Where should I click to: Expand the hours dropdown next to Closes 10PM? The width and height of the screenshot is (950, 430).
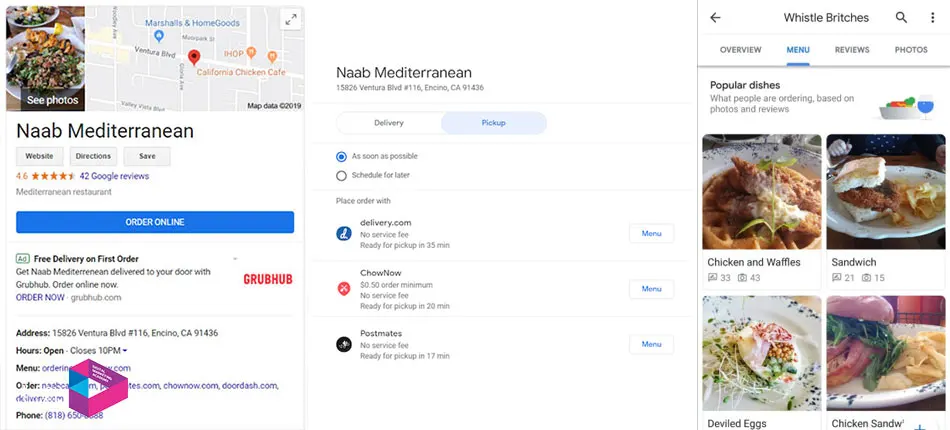(125, 351)
